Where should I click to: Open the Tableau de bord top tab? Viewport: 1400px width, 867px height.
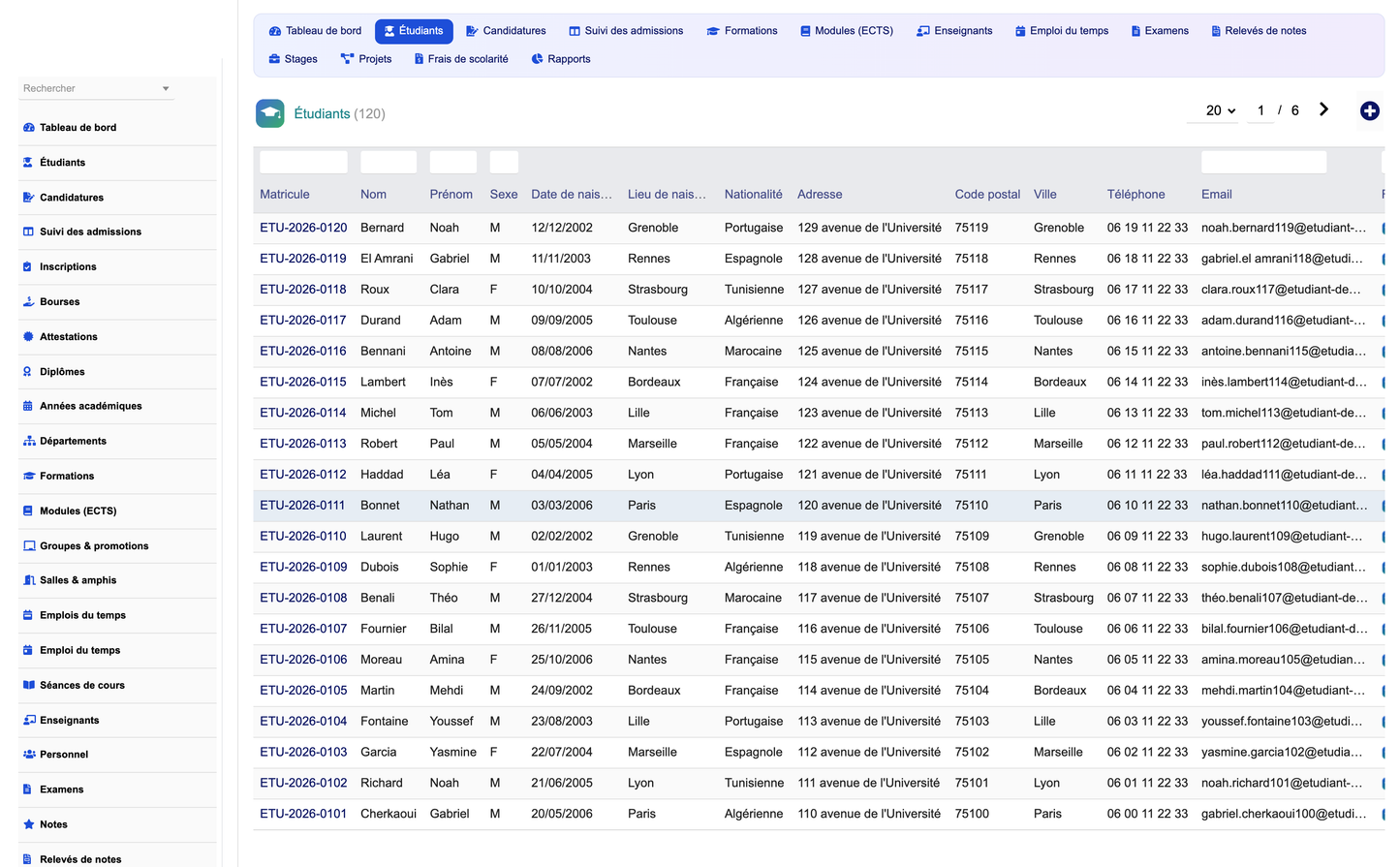click(315, 31)
